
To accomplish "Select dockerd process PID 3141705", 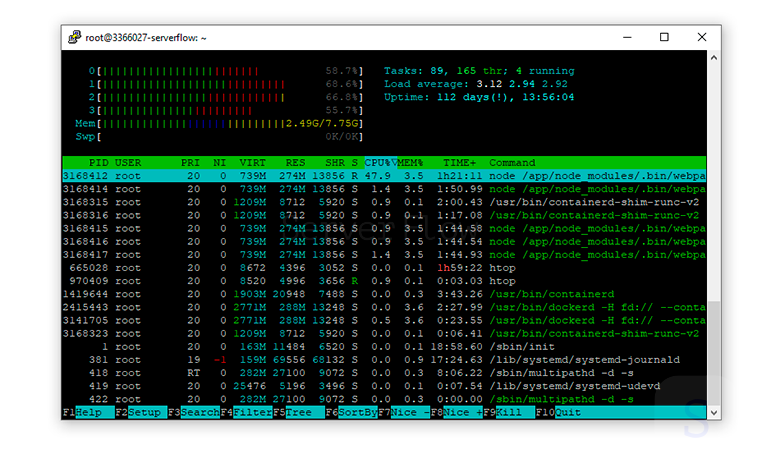I will coord(384,320).
